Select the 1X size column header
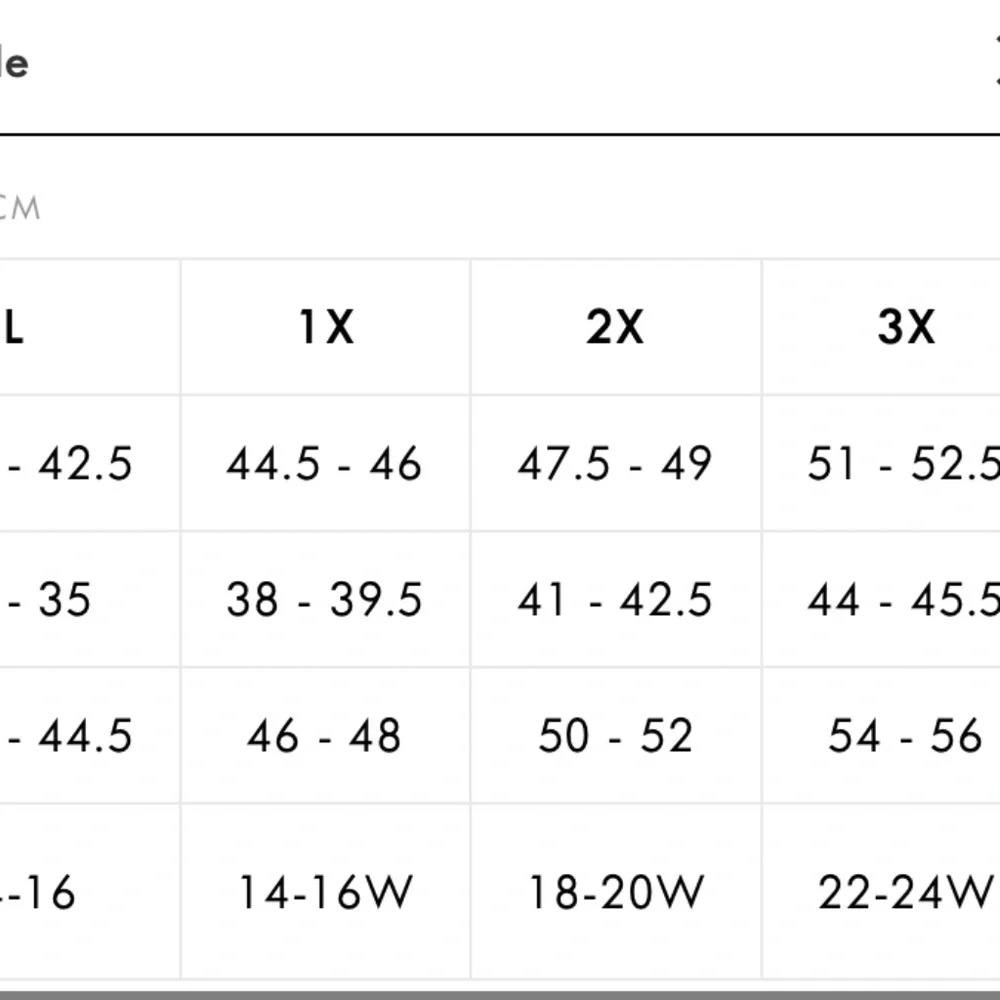Image resolution: width=1000 pixels, height=1000 pixels. coord(326,327)
